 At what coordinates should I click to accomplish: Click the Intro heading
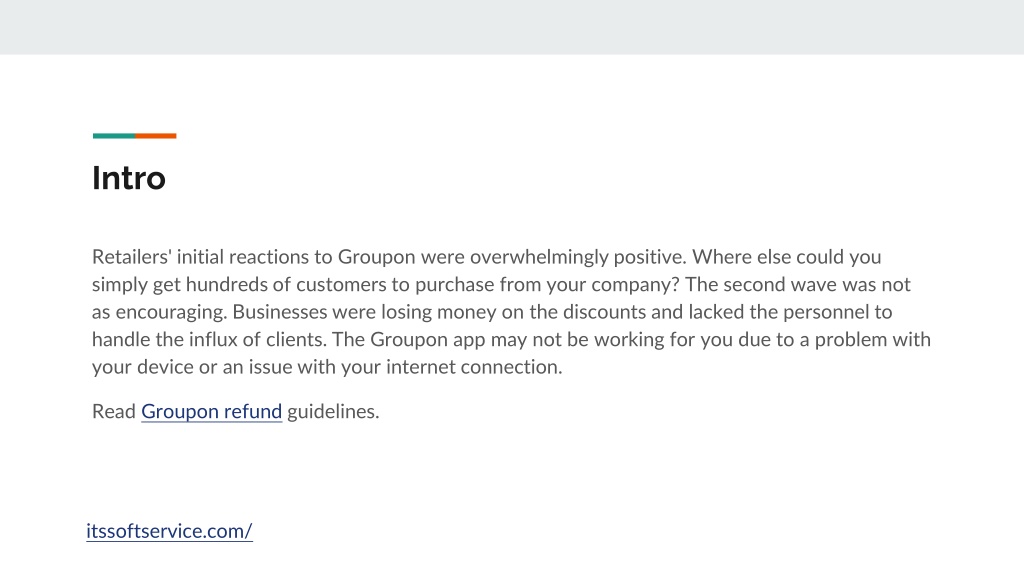pyautogui.click(x=129, y=178)
